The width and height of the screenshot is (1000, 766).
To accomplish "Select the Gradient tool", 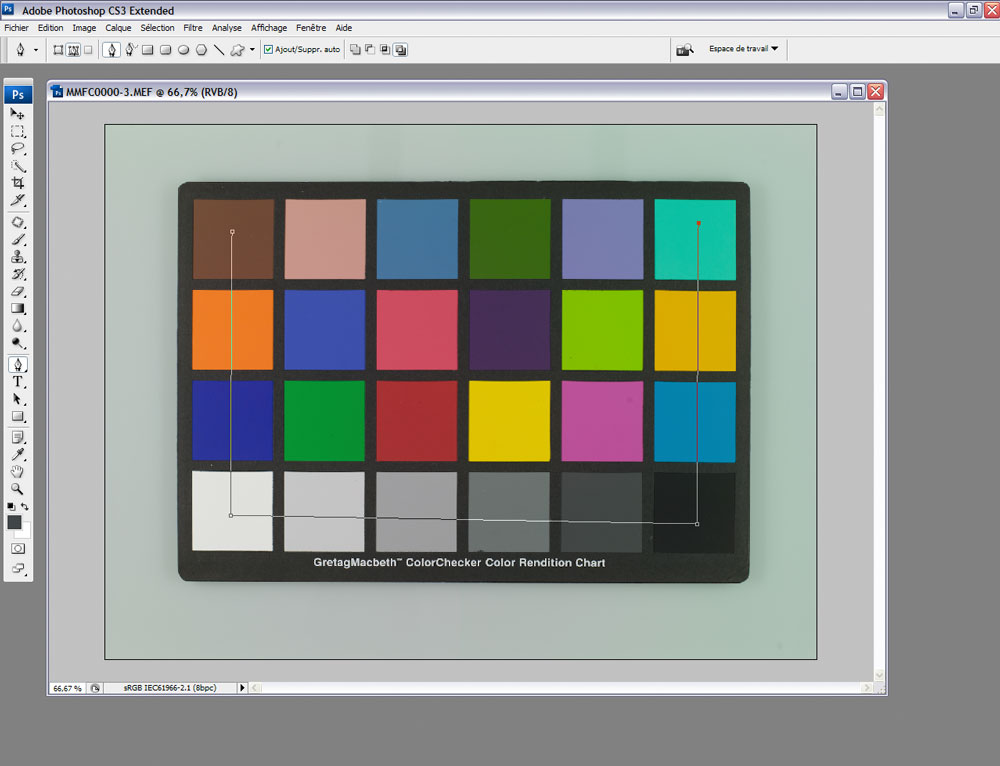I will [17, 309].
